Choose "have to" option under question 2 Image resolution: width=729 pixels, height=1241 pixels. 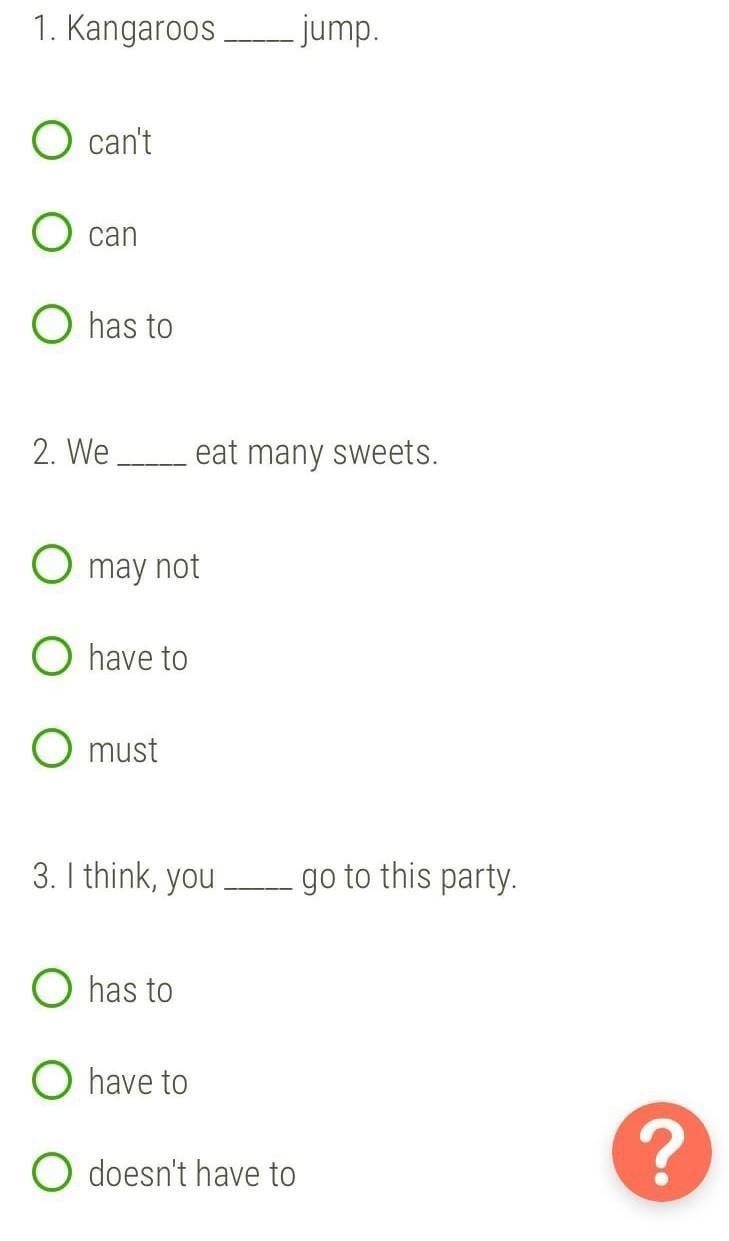coord(52,657)
